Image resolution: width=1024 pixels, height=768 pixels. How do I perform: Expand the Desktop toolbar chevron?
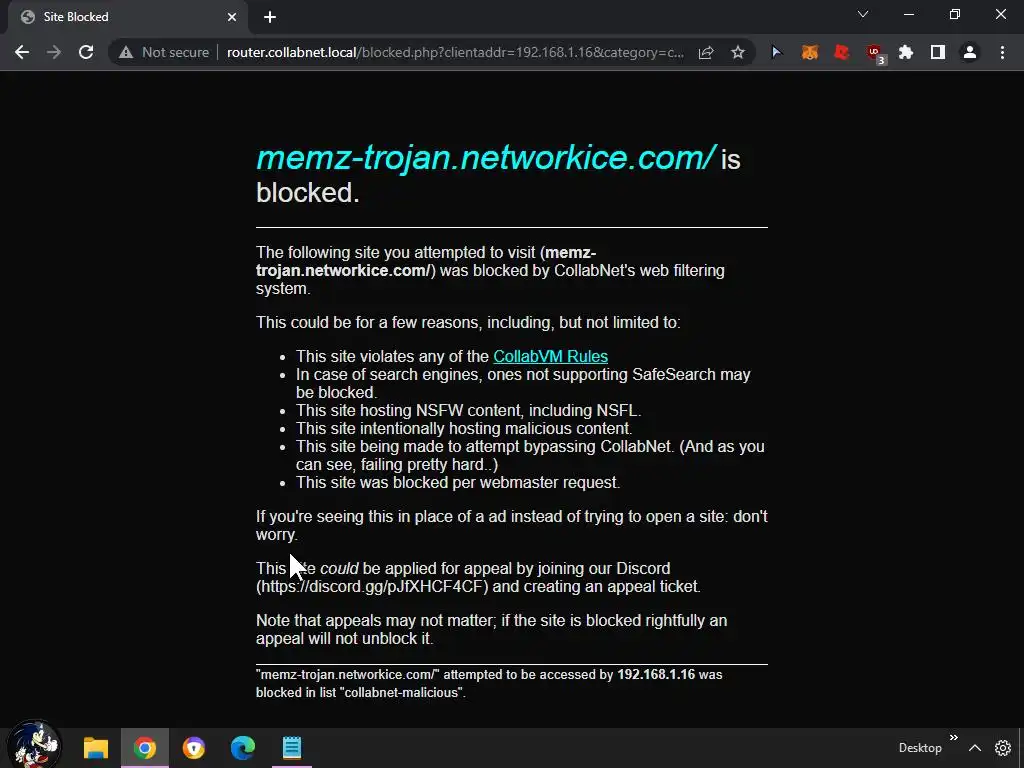tap(953, 738)
